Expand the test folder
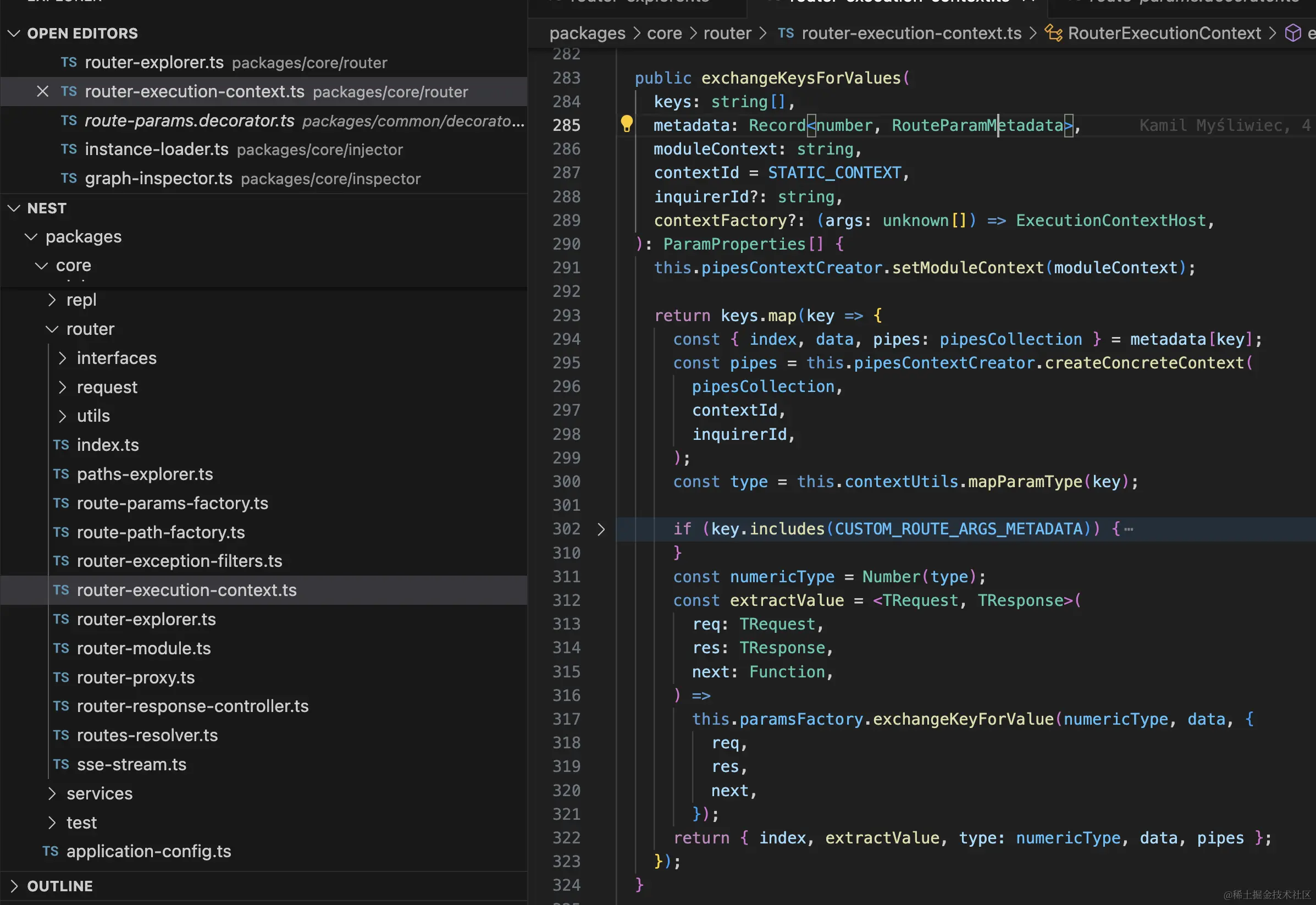The width and height of the screenshot is (1316, 905). click(x=52, y=822)
